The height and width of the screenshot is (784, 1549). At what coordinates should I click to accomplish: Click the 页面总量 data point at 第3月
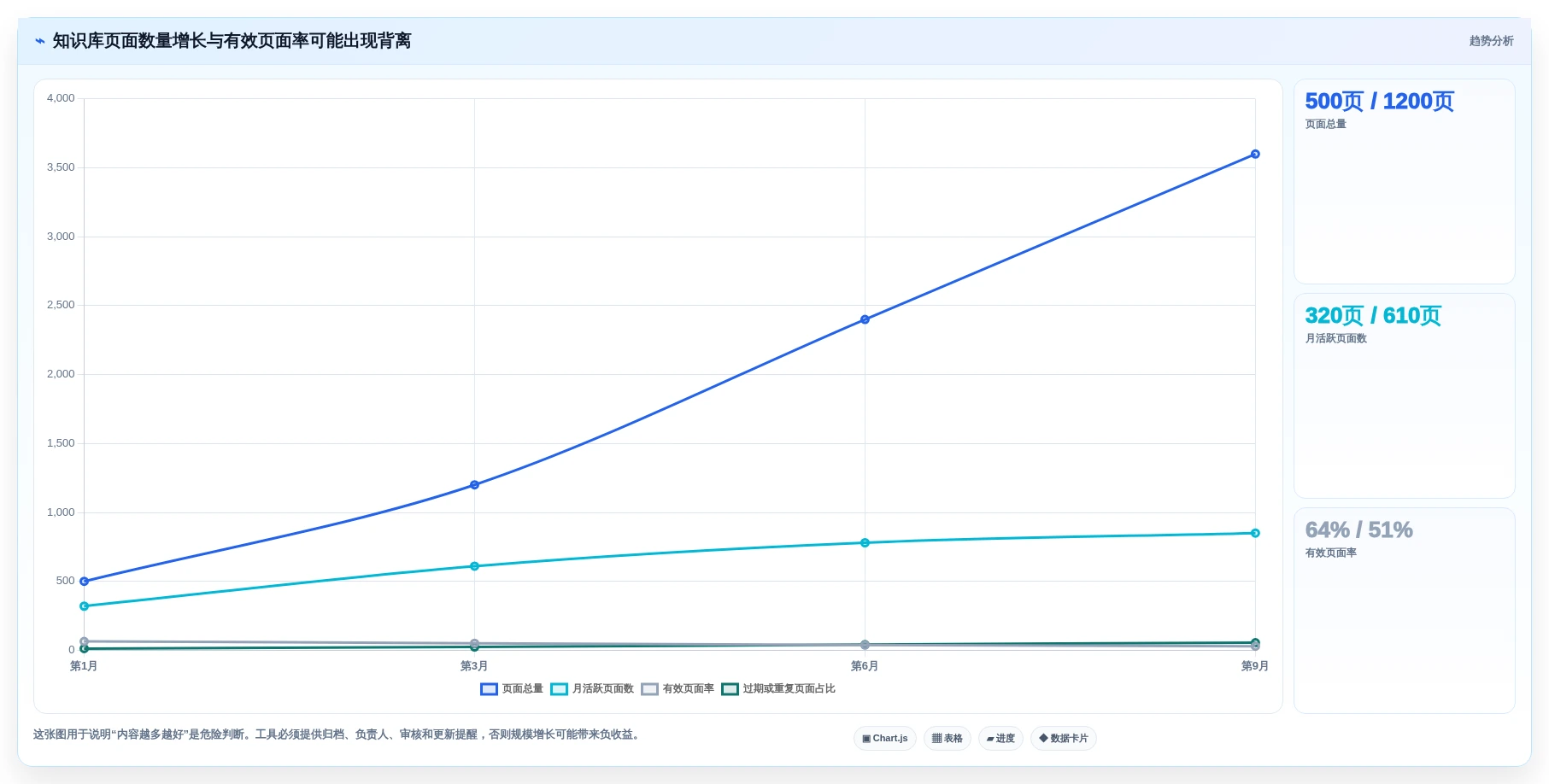(474, 485)
